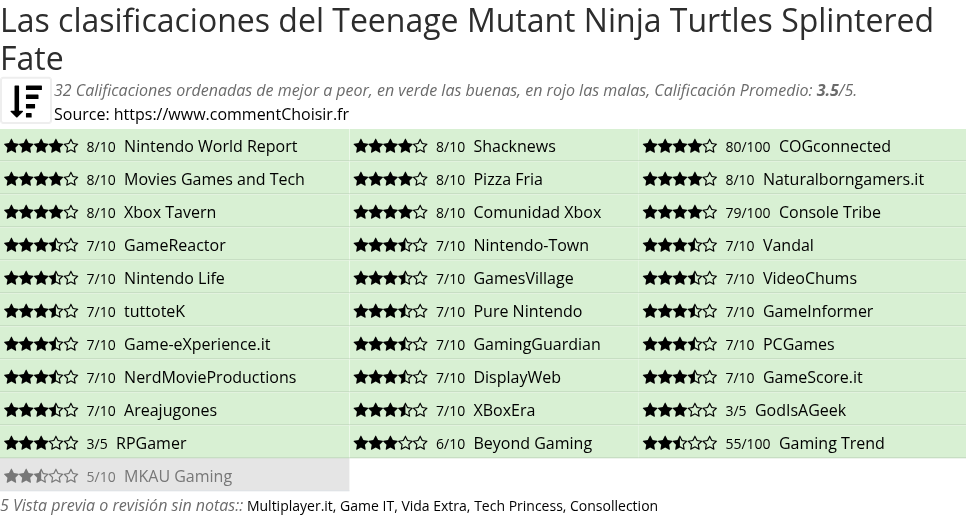Open the Vida Extra preview

click(430, 506)
